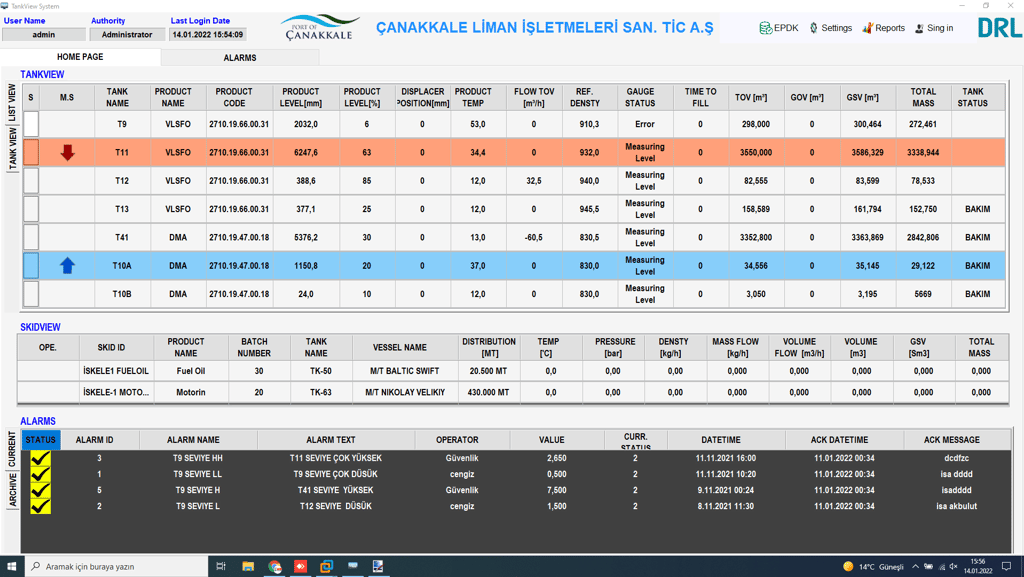1024x577 pixels.
Task: Open File Explorer from taskbar
Action: (x=248, y=566)
